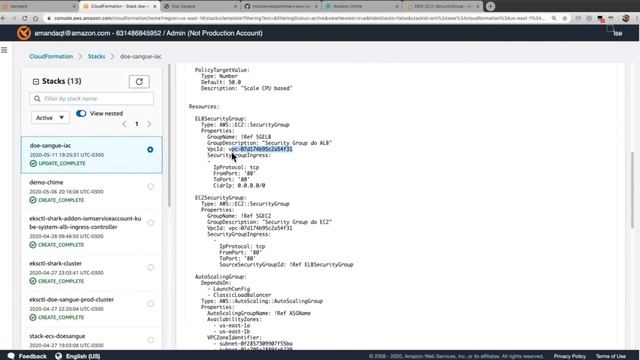Open the Feedback link in footer
Image resolution: width=640 pixels, height=360 pixels.
[x=33, y=356]
